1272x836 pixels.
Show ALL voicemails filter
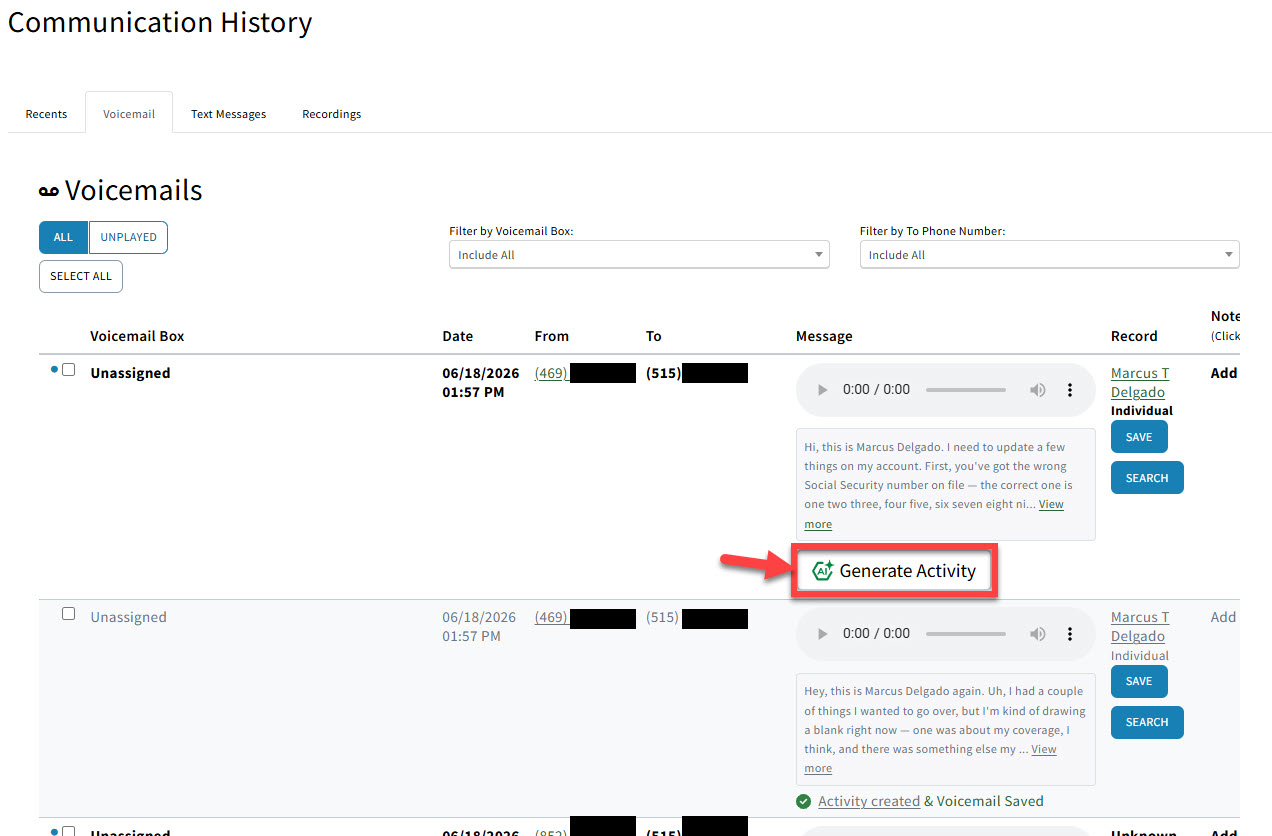point(63,237)
